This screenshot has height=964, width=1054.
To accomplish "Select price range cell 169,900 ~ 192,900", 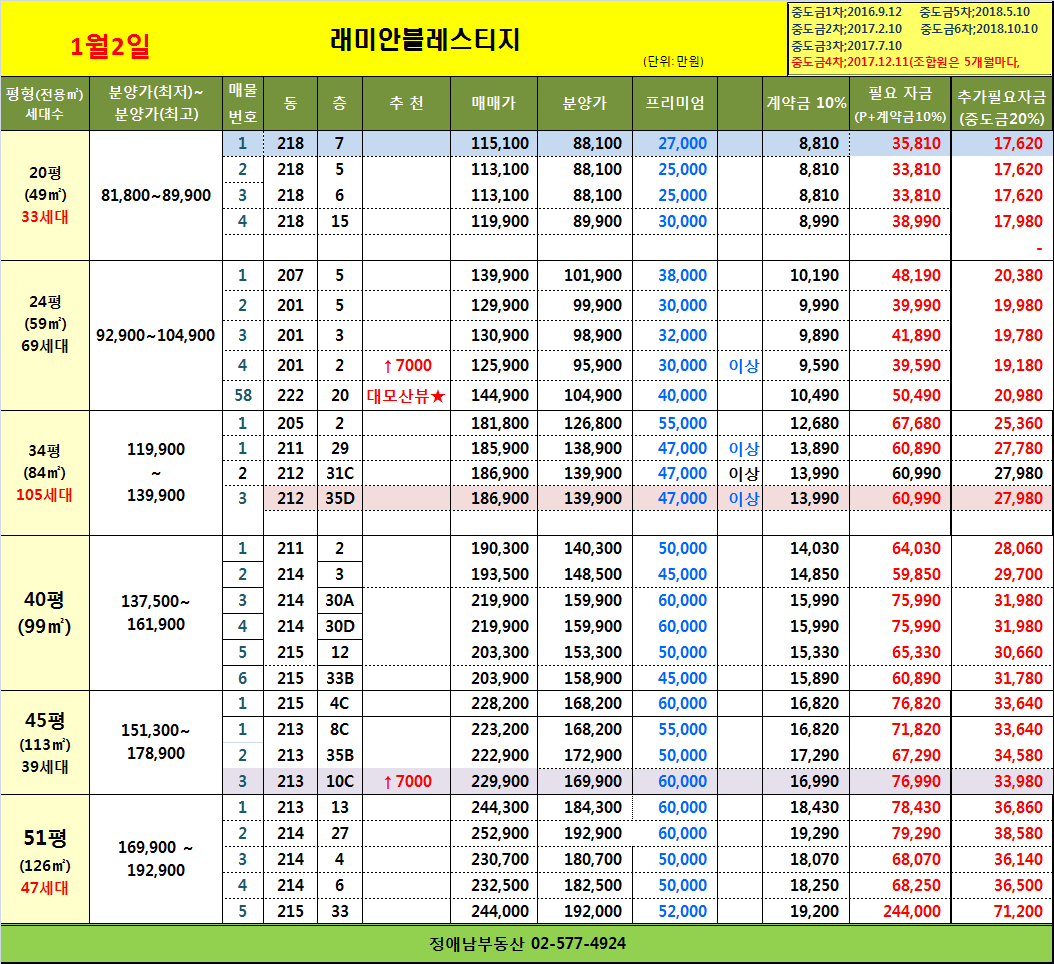I will 156,858.
